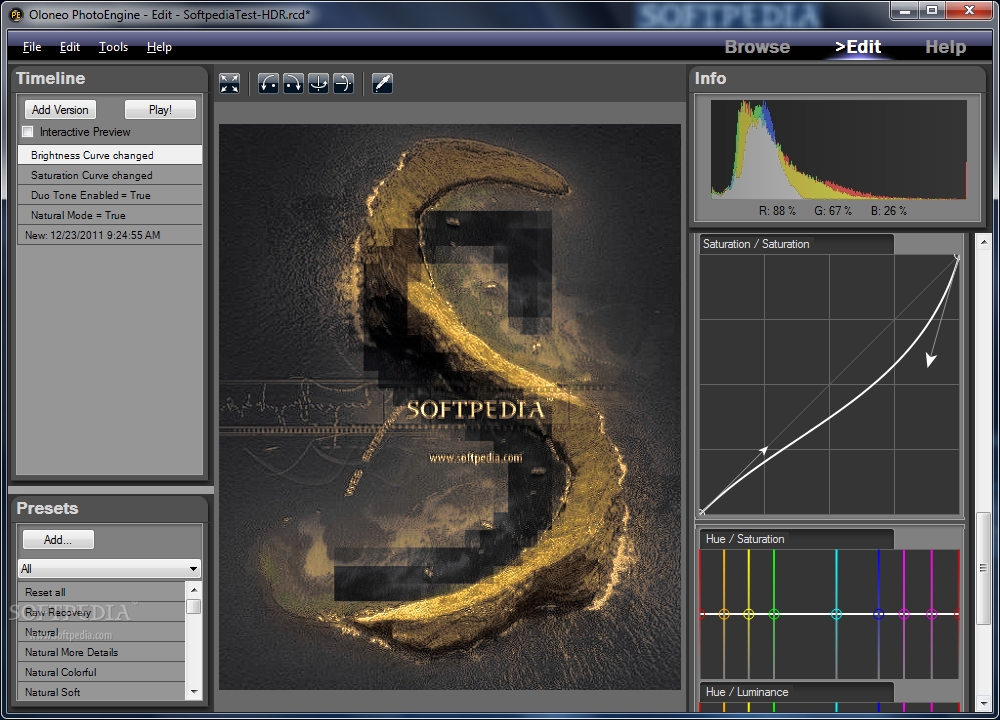The height and width of the screenshot is (720, 1000).
Task: Open the File menu
Action: (x=32, y=47)
